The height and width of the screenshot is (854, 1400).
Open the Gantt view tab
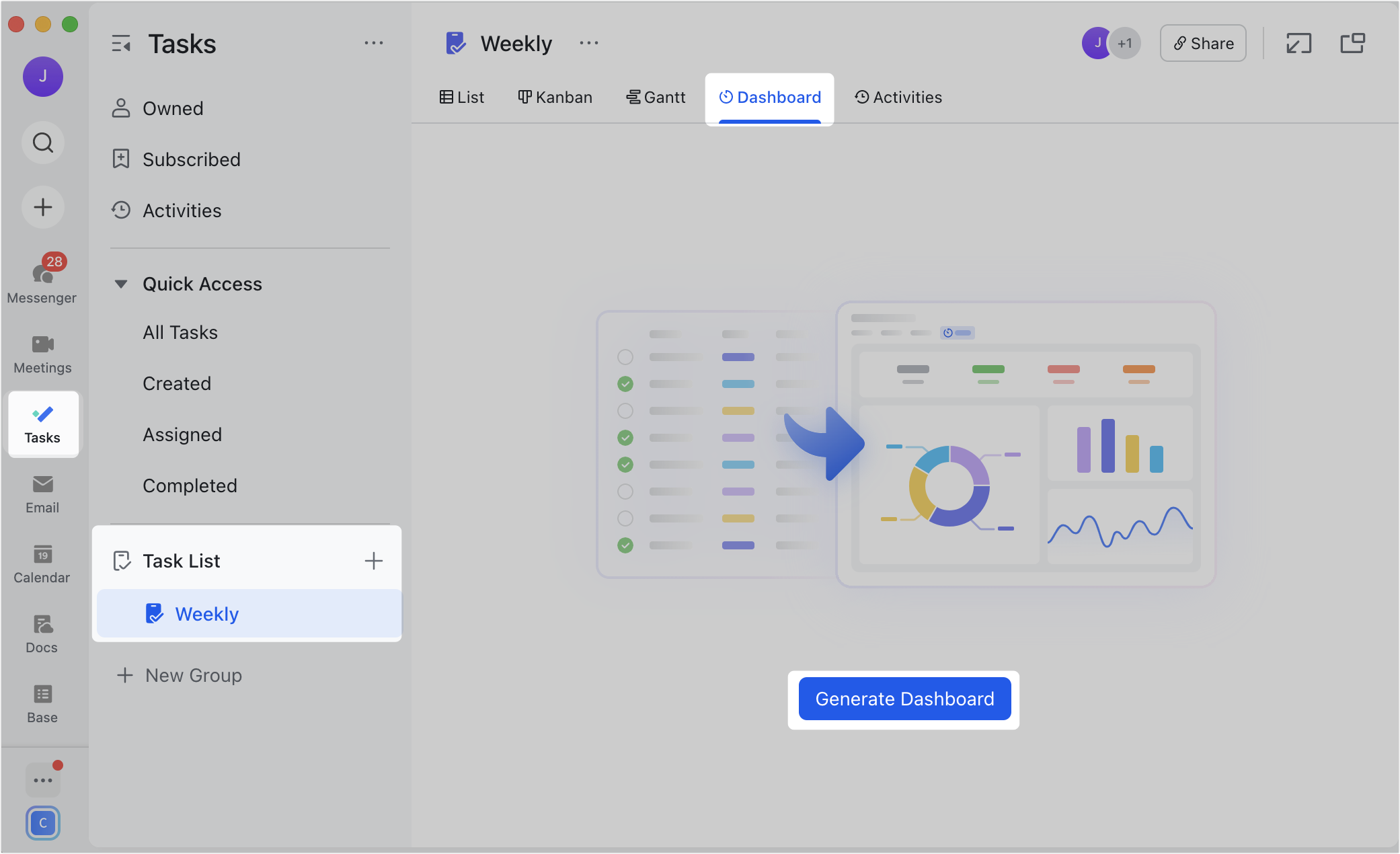[656, 97]
